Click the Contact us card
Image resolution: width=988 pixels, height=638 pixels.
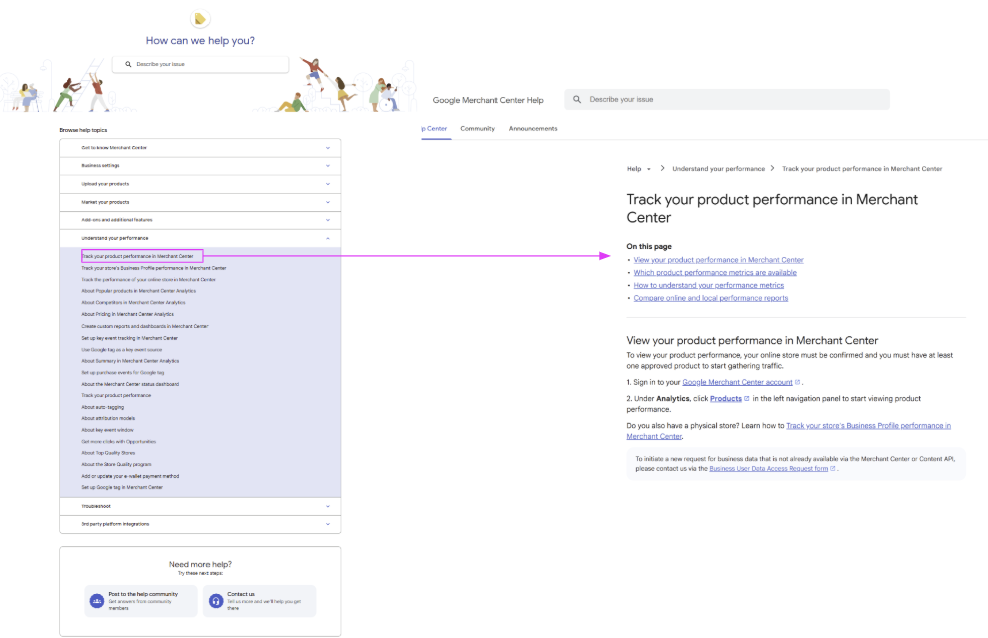tap(260, 601)
